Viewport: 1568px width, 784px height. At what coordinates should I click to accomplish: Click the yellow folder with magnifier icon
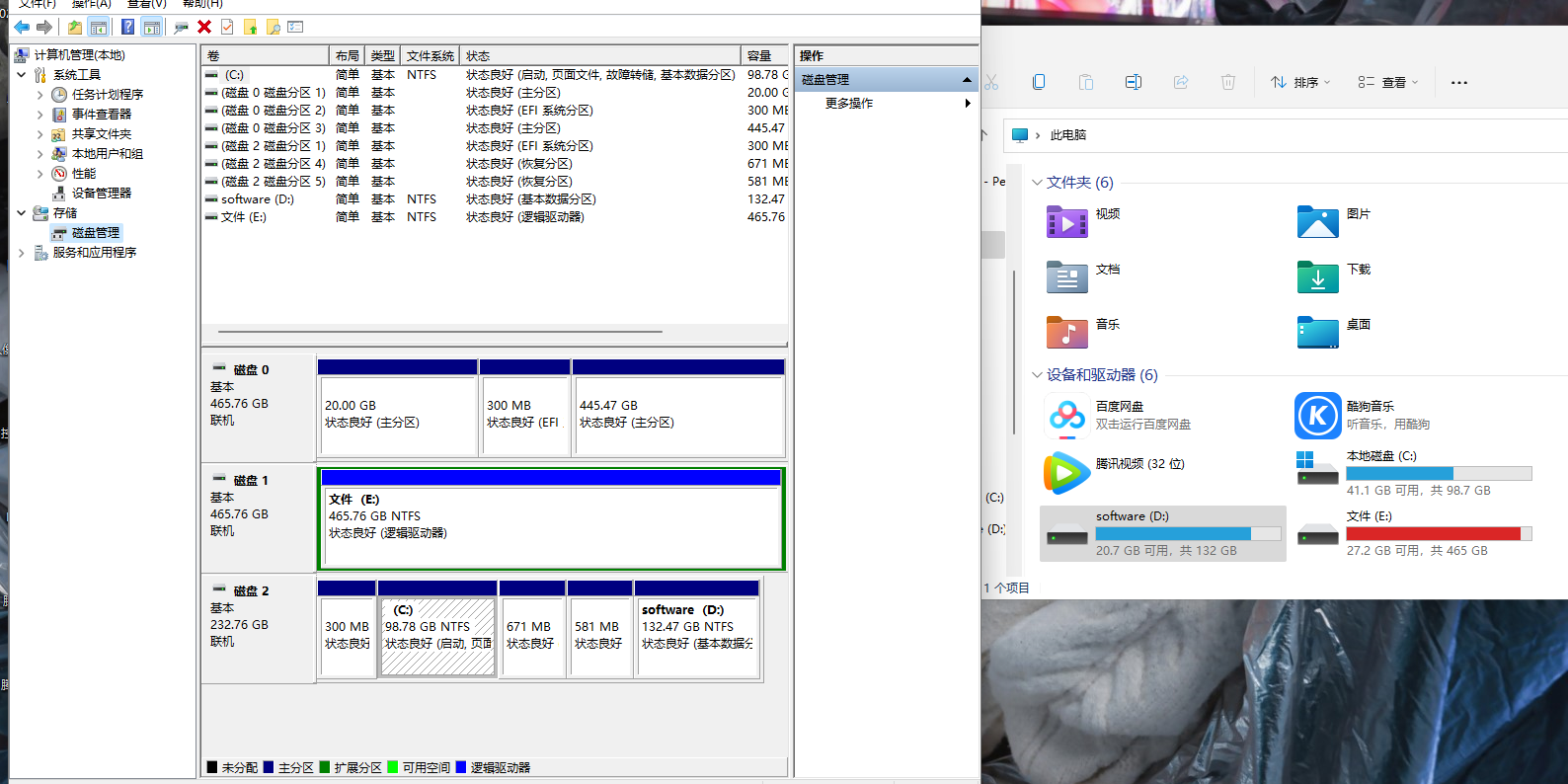coord(274,27)
